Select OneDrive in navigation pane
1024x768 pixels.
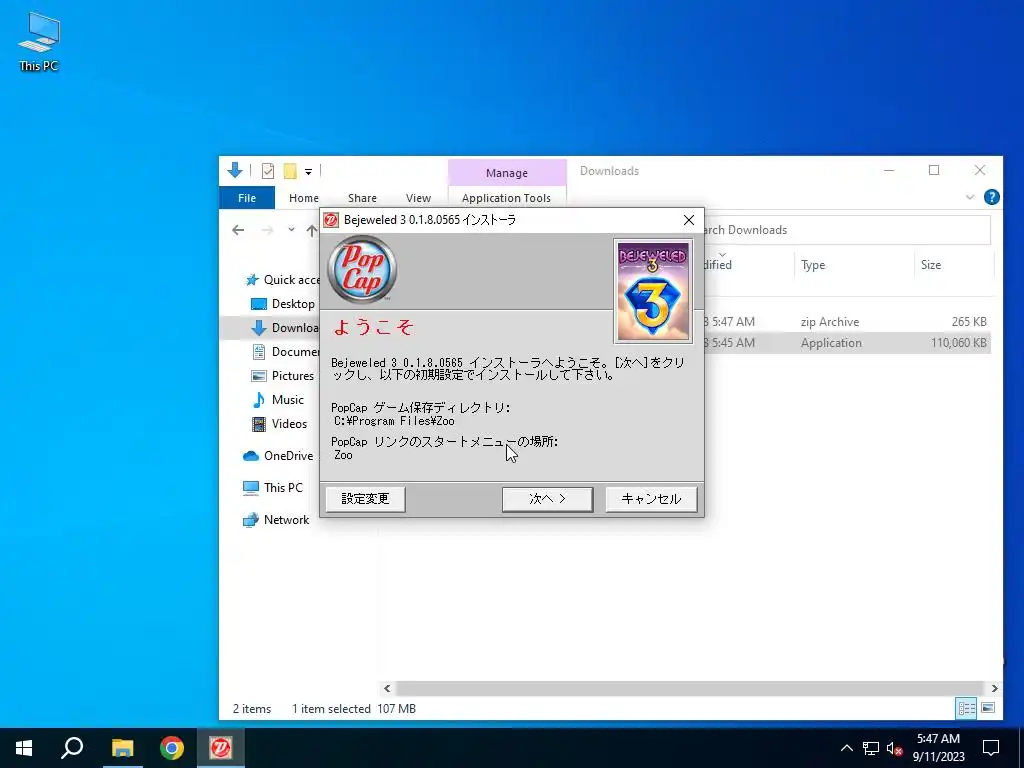pyautogui.click(x=278, y=456)
